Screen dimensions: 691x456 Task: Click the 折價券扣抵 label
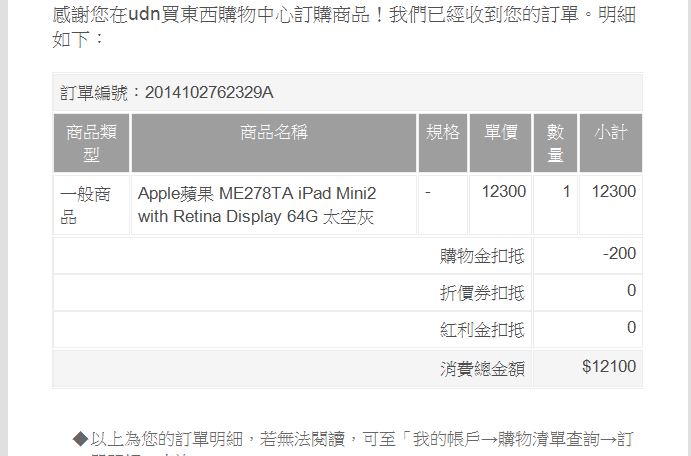482,293
